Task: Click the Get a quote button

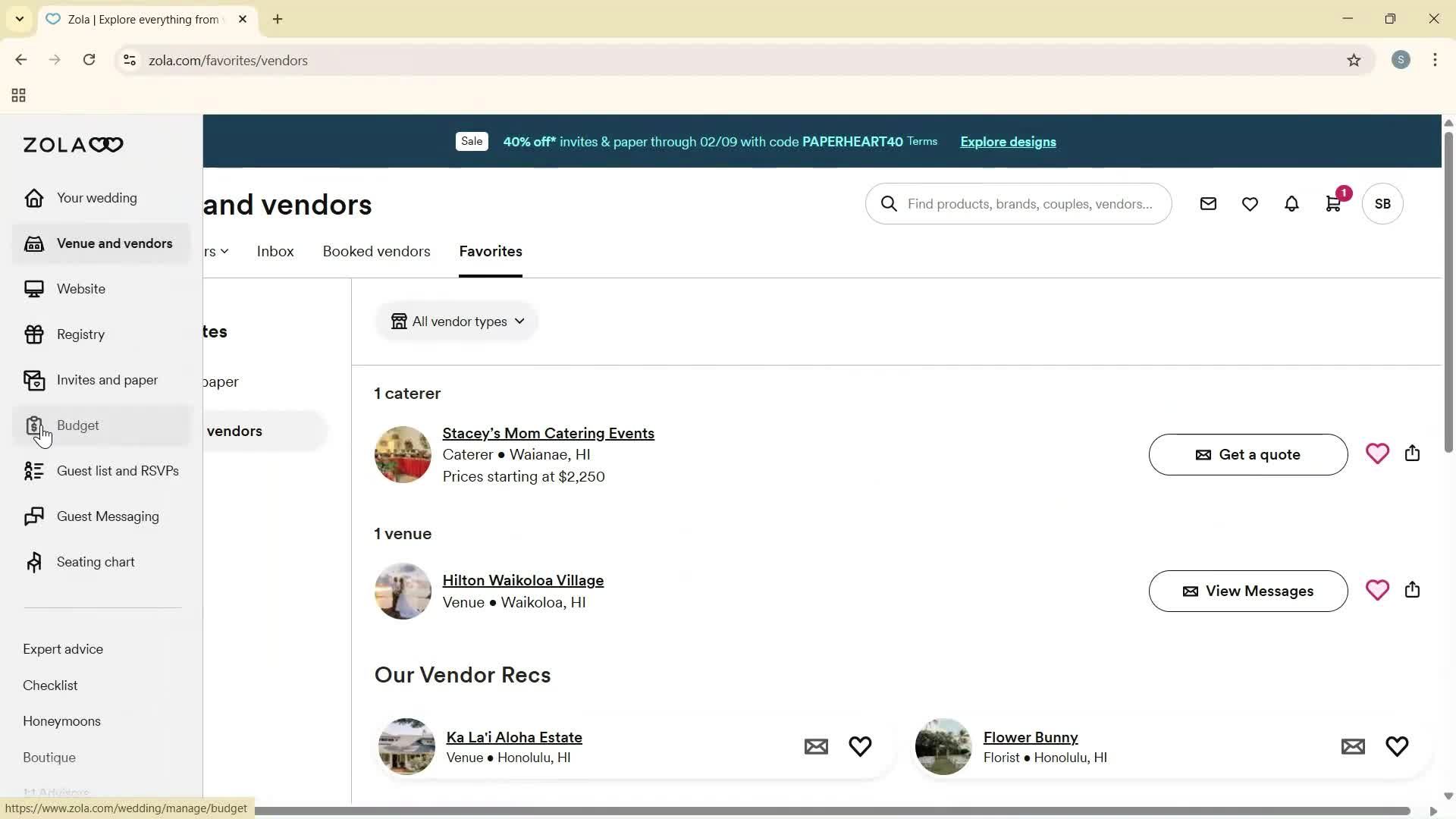Action: coord(1247,454)
